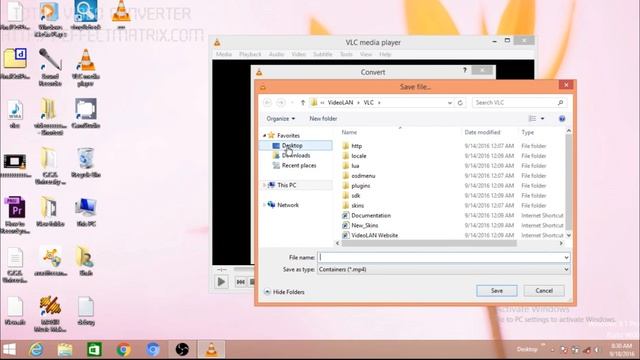Select the osdmenu folder row
This screenshot has height=360, width=640.
(x=452, y=176)
